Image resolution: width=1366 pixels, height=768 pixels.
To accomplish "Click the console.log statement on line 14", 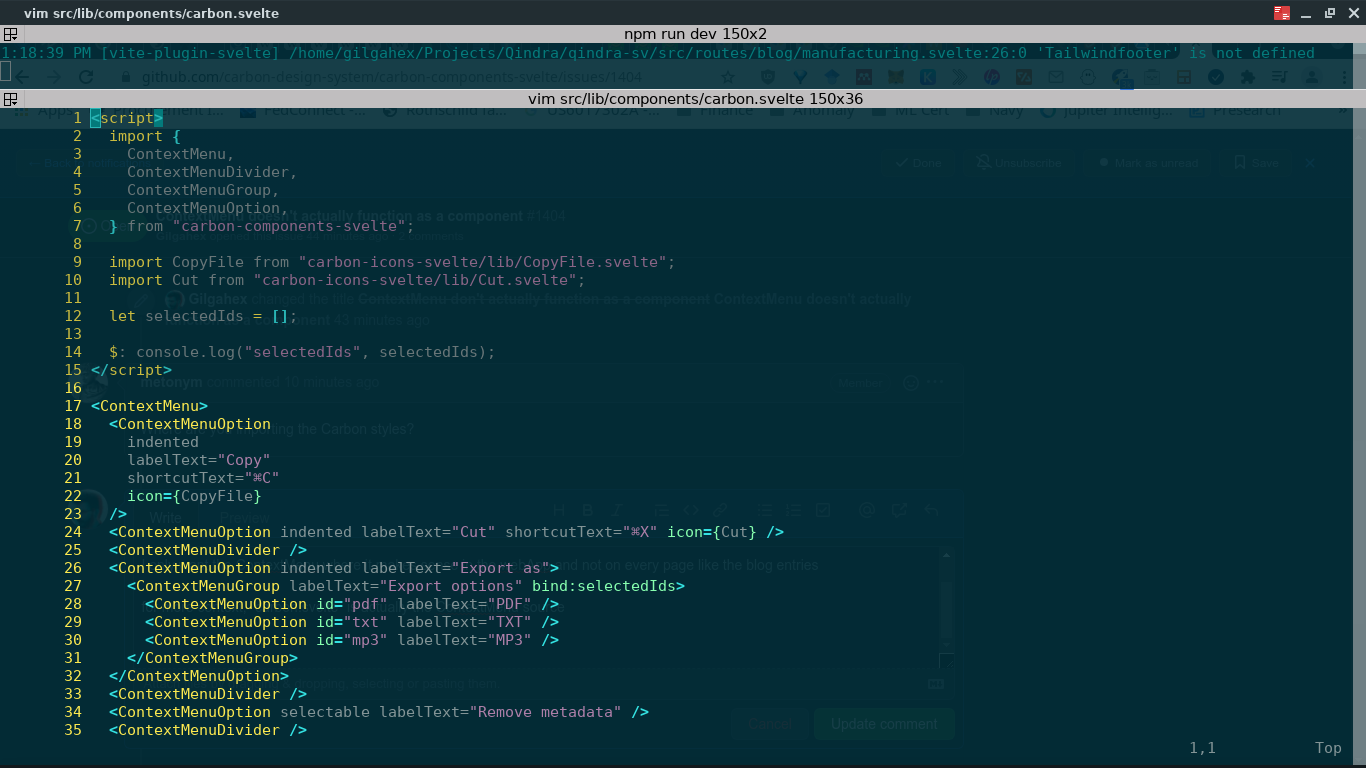I will click(315, 352).
